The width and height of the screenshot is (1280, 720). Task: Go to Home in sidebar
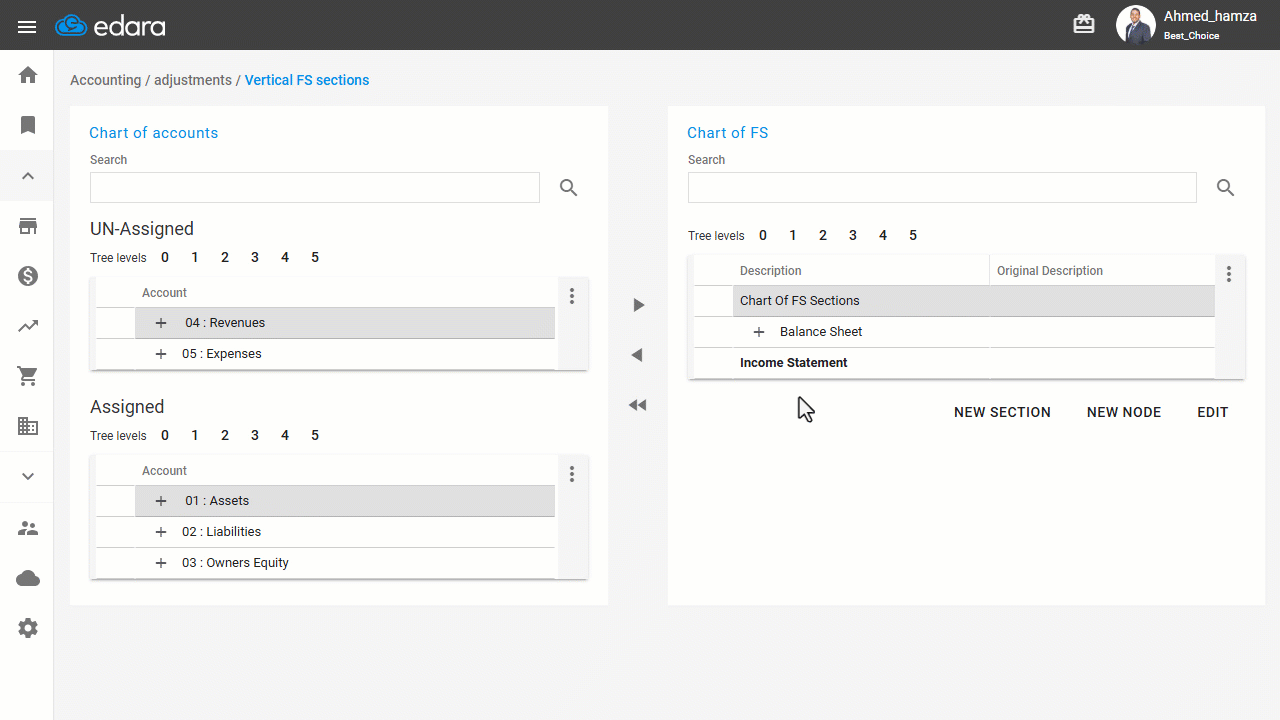[x=28, y=75]
